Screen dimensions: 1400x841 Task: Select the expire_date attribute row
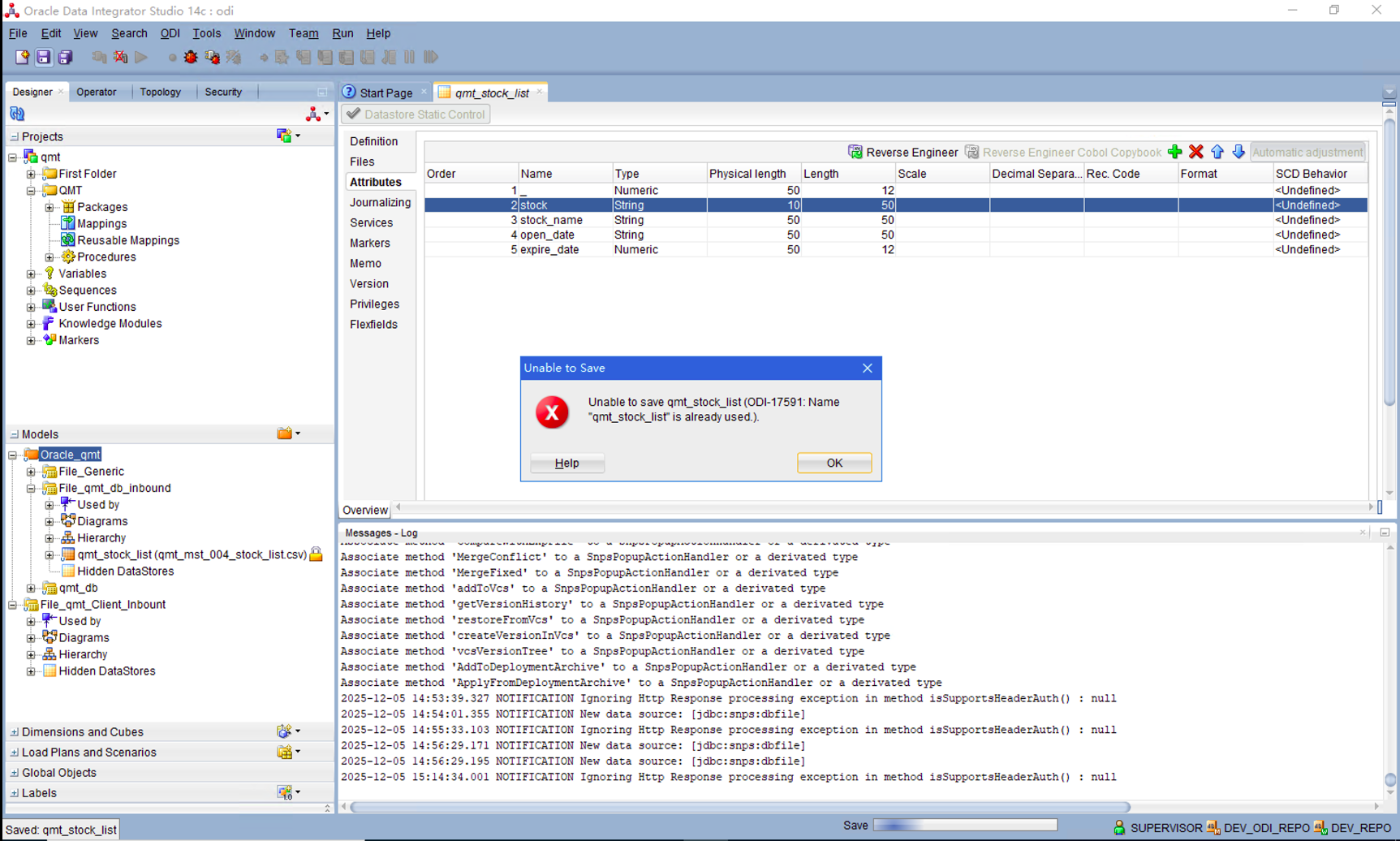point(896,249)
